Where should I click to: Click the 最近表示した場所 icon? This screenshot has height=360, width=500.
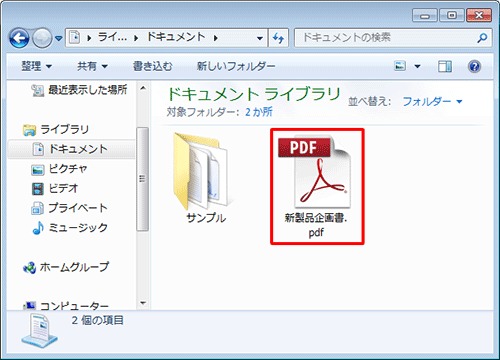click(37, 90)
